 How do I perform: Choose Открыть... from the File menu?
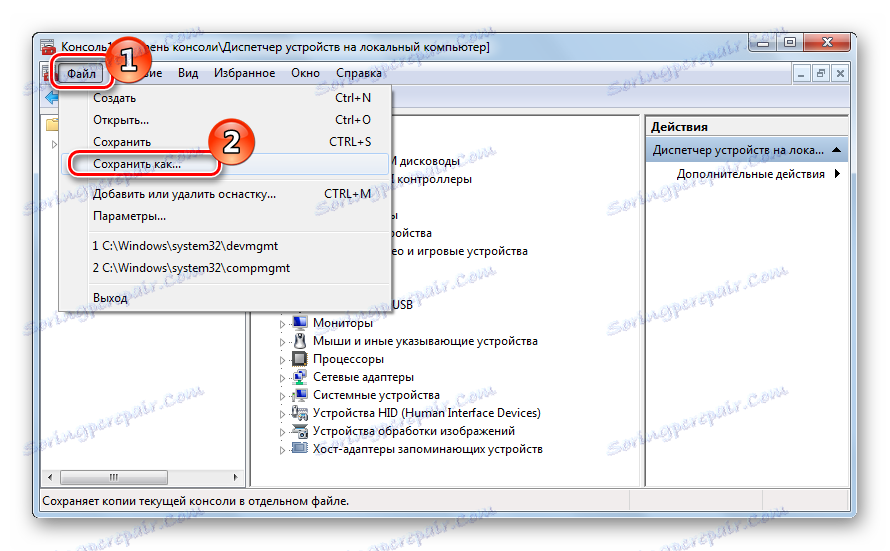coord(225,120)
